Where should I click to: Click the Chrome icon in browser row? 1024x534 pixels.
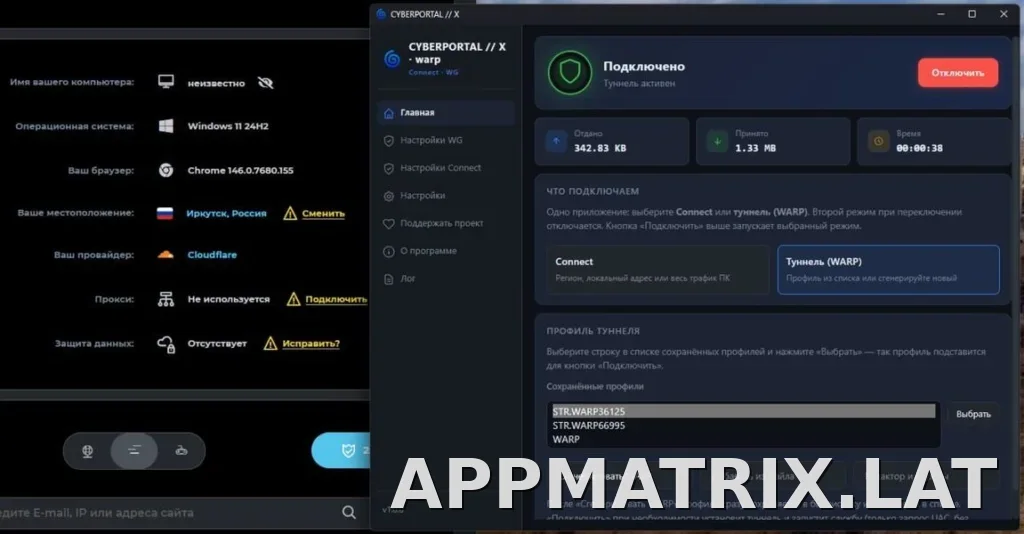point(166,170)
